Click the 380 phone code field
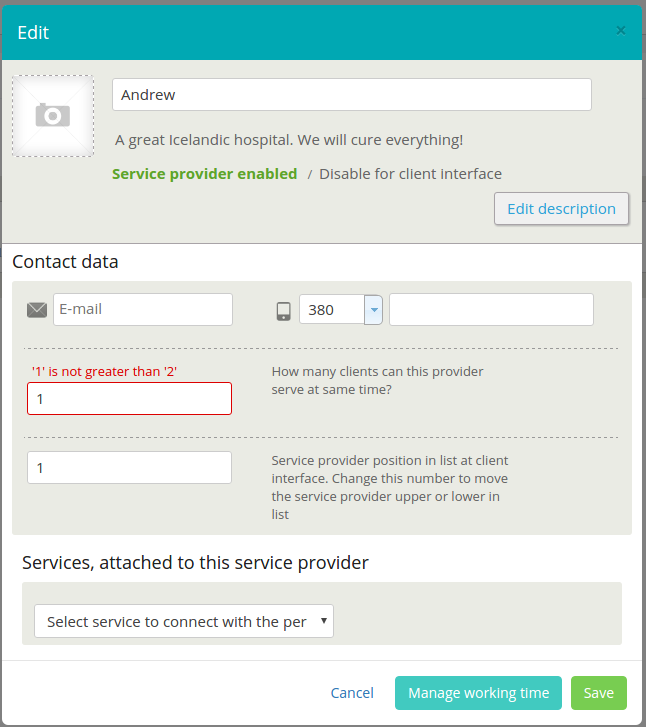This screenshot has height=727, width=646. (332, 310)
